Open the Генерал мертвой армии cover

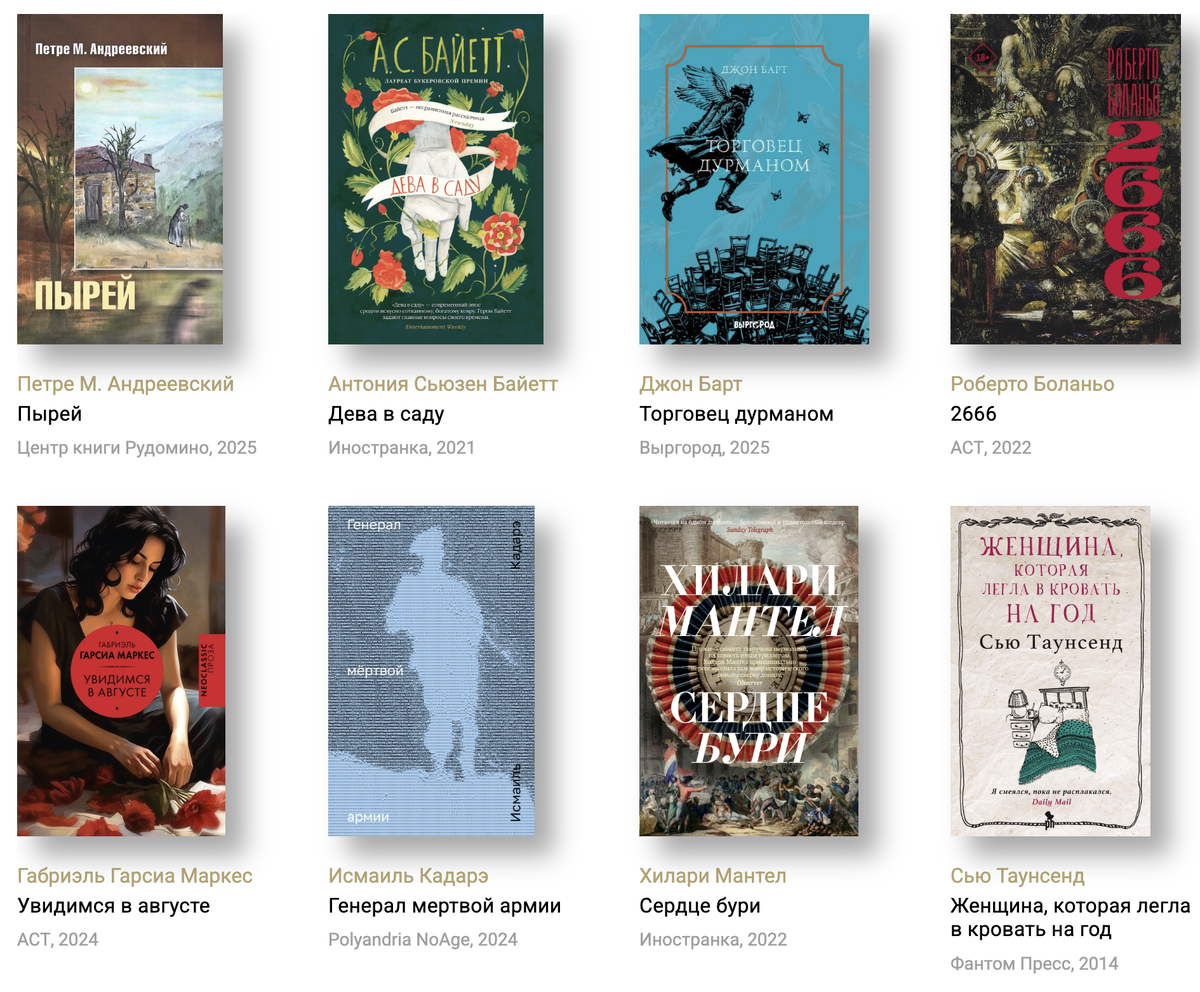pos(431,671)
